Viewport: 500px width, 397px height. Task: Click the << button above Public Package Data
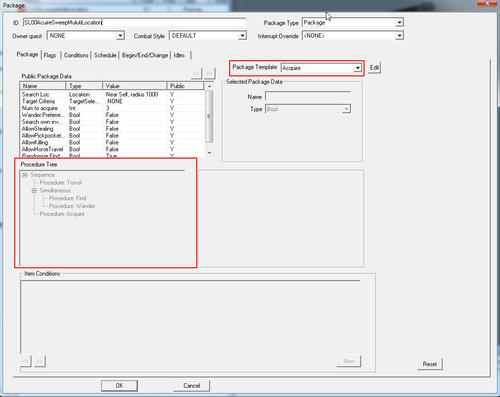pyautogui.click(x=196, y=73)
